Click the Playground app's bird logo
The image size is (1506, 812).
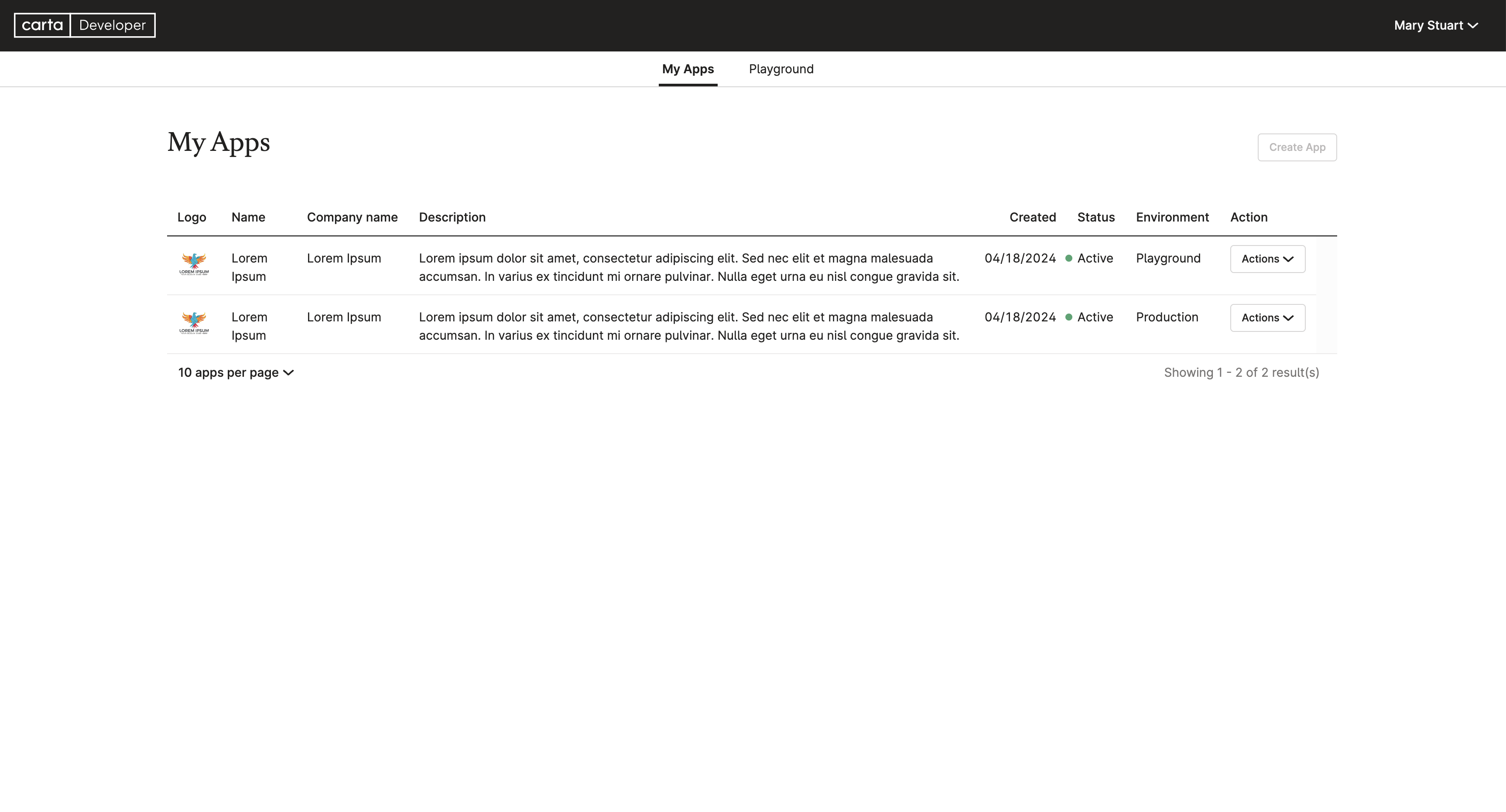194,264
